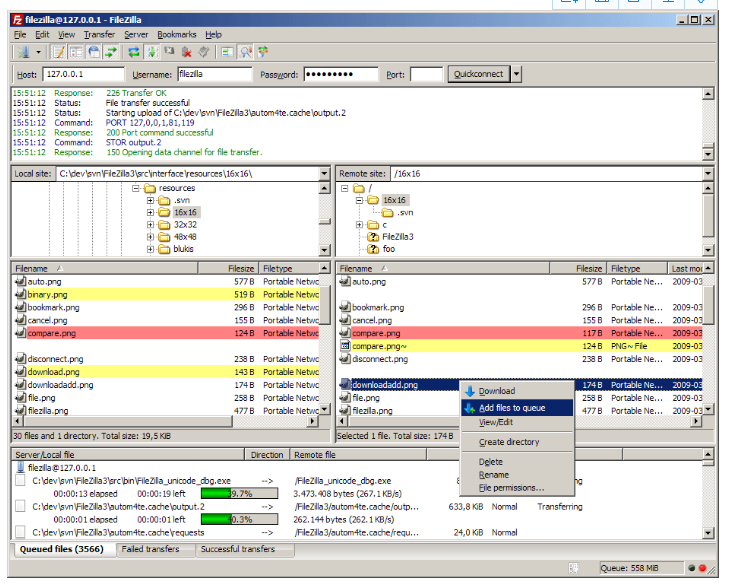Sort remote list by Filename header
This screenshot has width=733, height=584.
(x=443, y=268)
